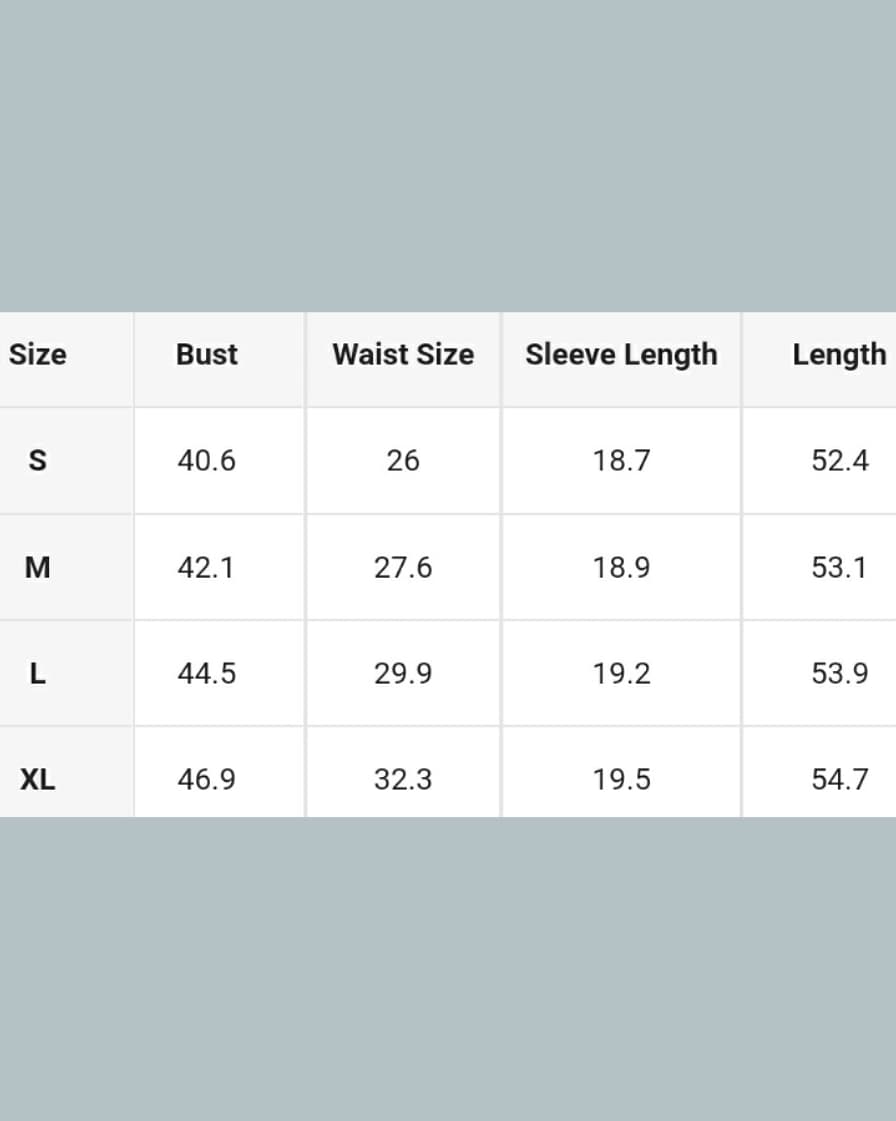Select the waist size cell showing 26
896x1121 pixels.
pyautogui.click(x=403, y=461)
